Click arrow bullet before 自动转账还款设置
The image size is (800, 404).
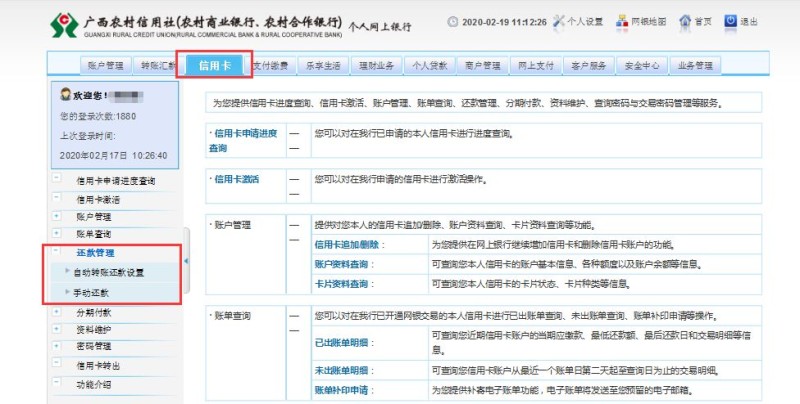click(x=67, y=271)
